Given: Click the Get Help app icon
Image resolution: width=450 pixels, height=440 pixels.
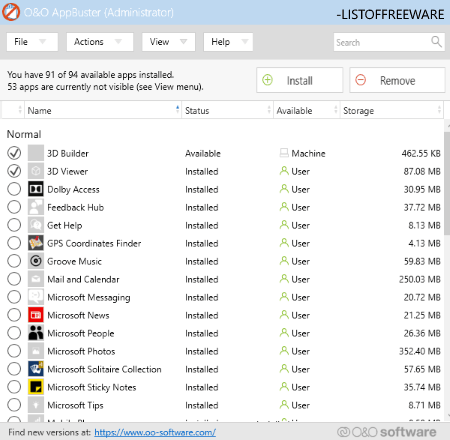Looking at the screenshot, I should pos(36,225).
